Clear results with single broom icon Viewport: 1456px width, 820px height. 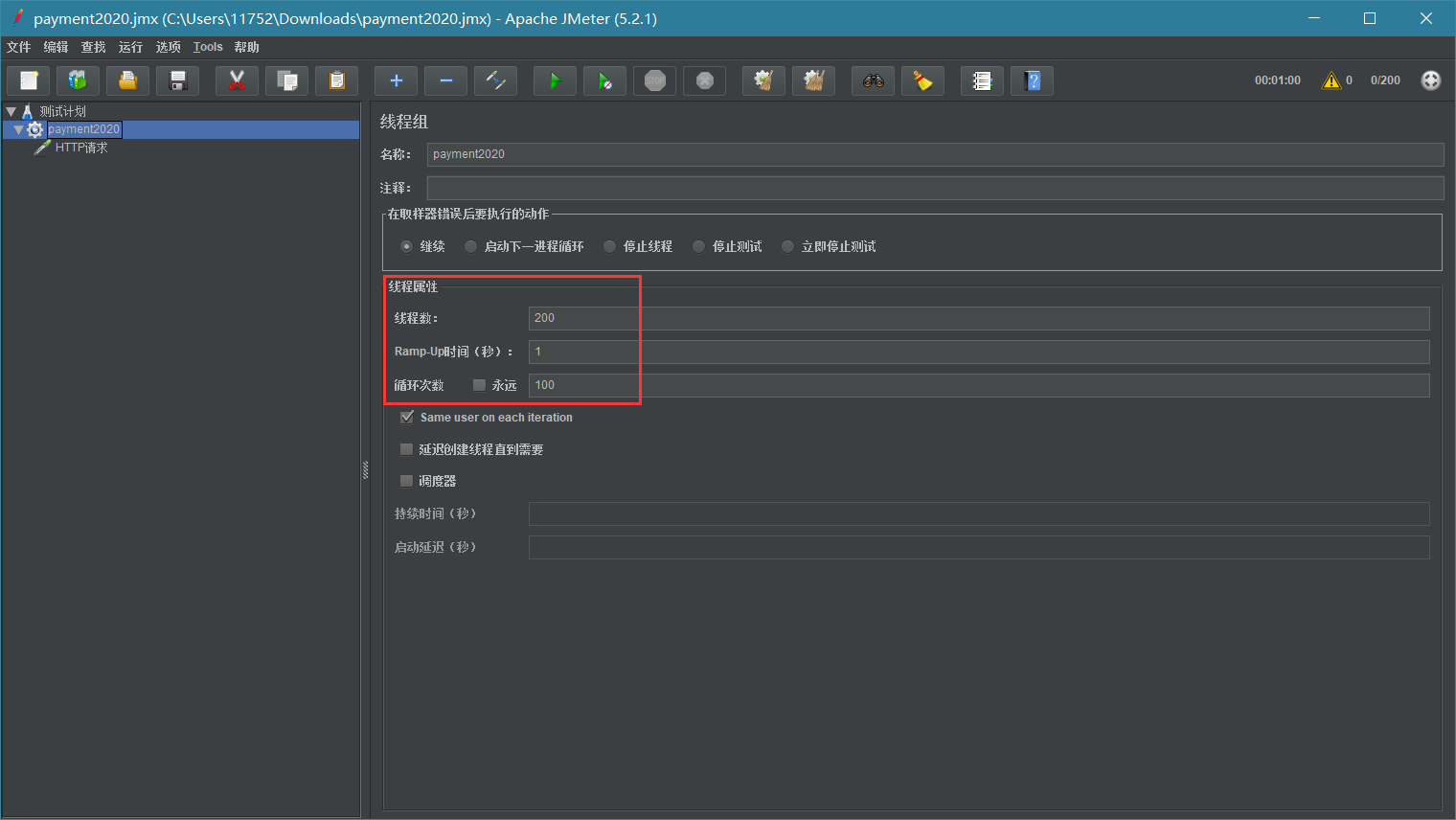tap(764, 80)
